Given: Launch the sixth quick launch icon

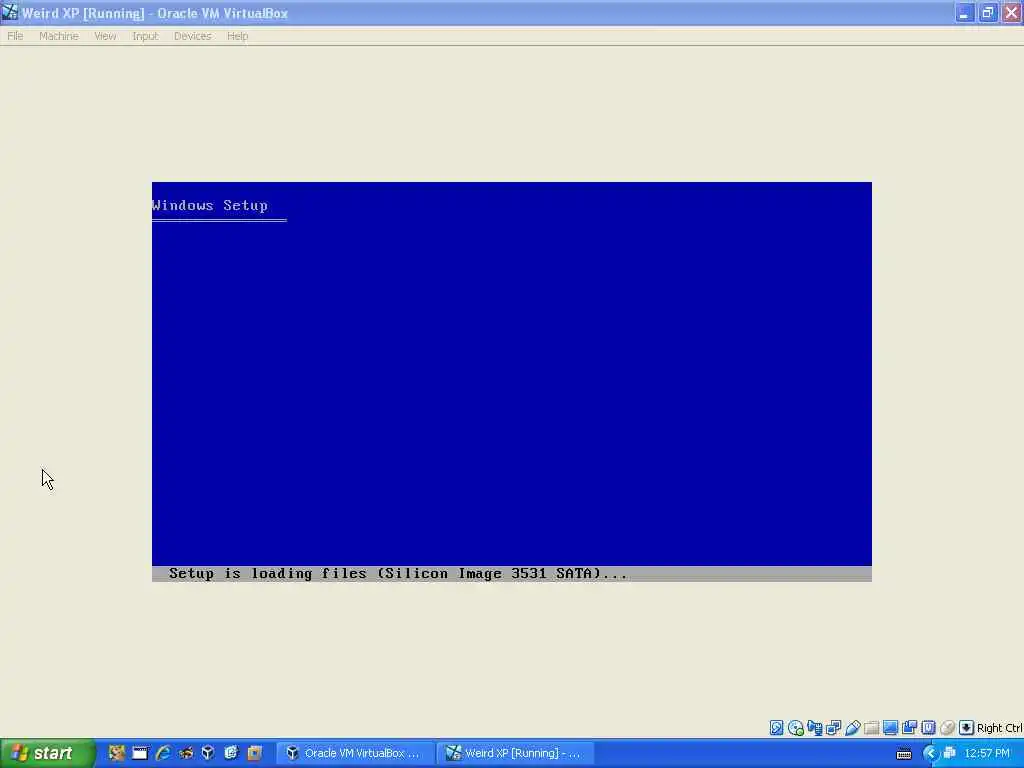Looking at the screenshot, I should 231,753.
